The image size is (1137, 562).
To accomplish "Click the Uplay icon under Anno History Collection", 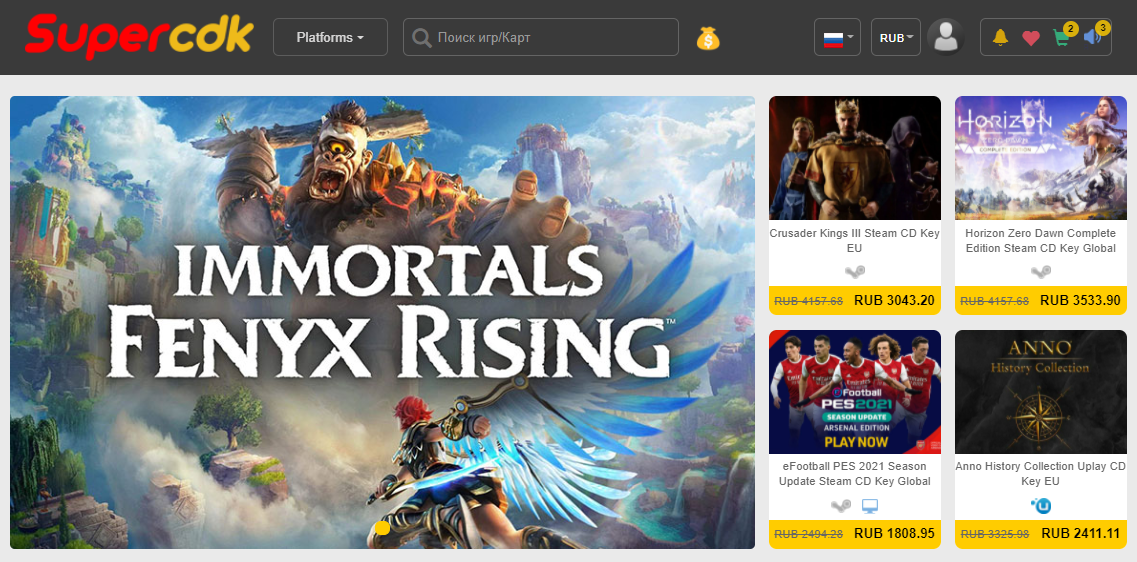I will (1041, 505).
